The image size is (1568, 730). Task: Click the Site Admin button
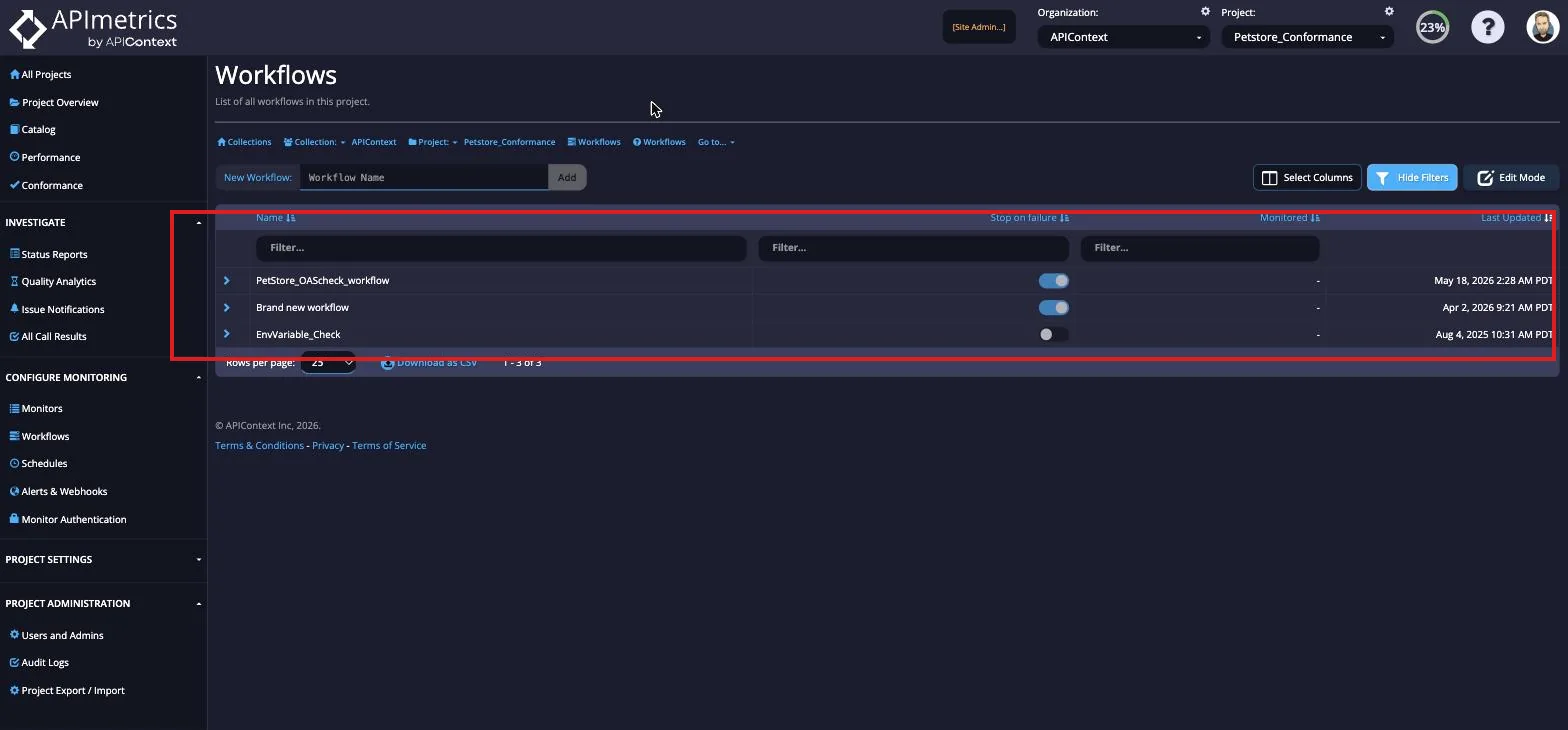(979, 27)
